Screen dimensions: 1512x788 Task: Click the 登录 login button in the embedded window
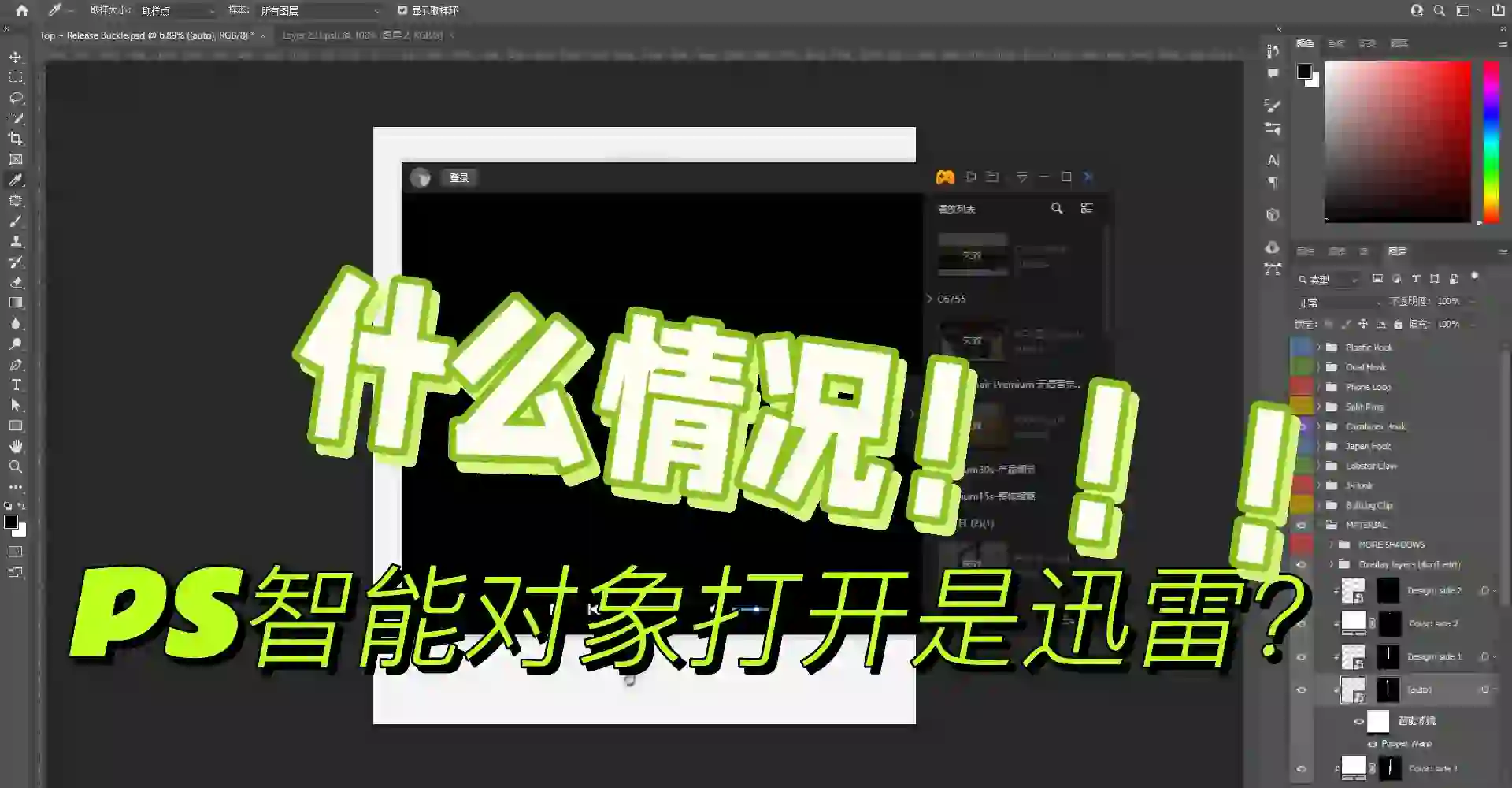(x=459, y=177)
